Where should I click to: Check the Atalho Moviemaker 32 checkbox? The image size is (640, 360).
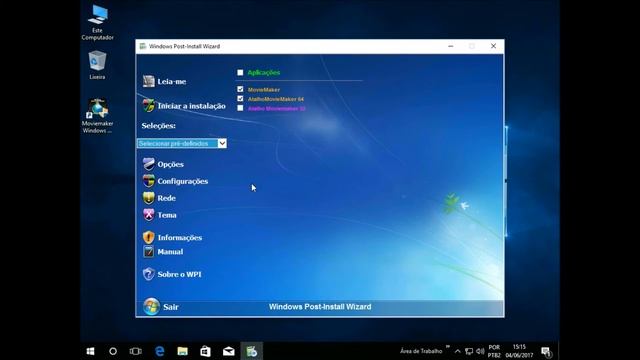point(240,108)
